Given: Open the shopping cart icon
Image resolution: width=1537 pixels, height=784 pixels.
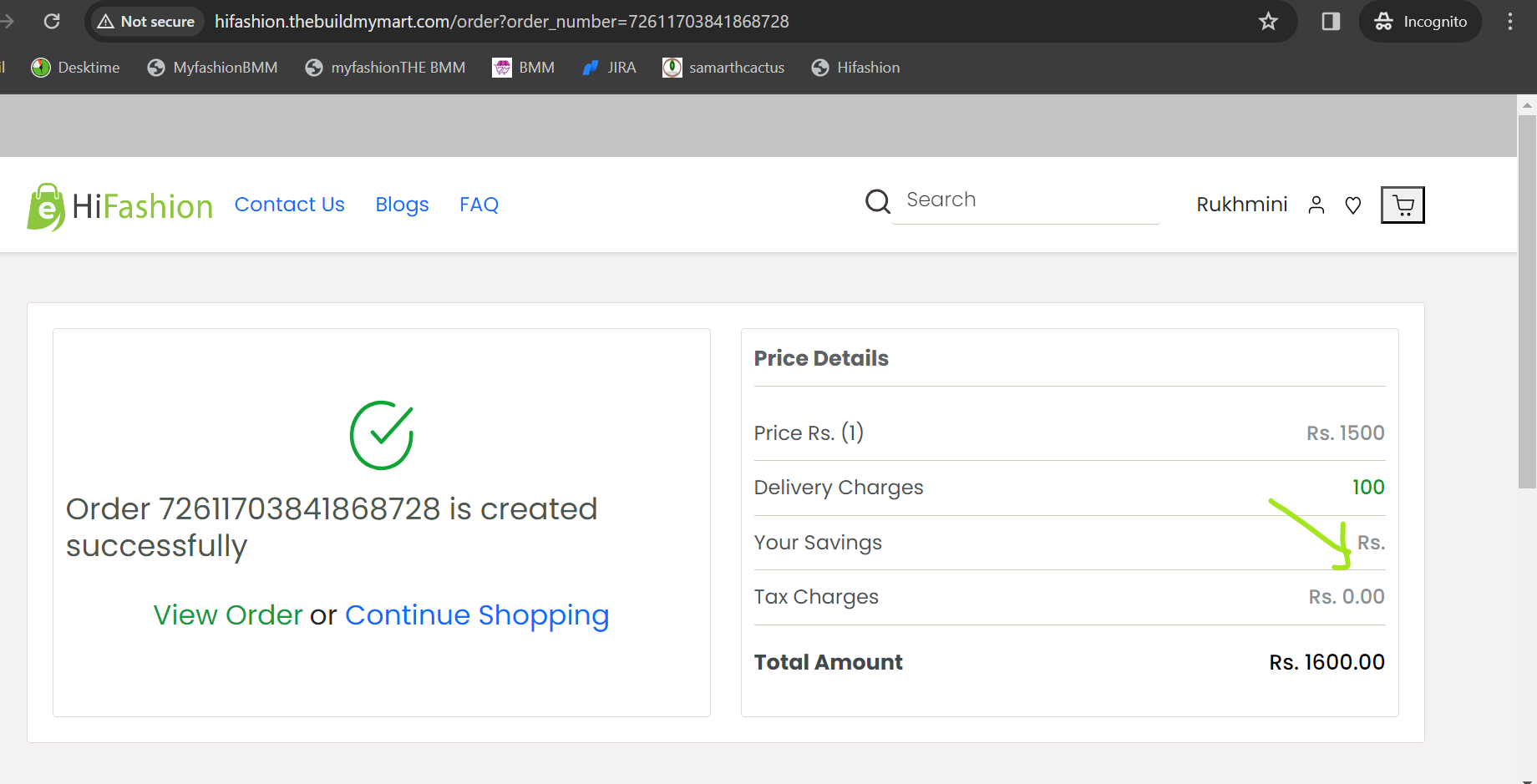Looking at the screenshot, I should pos(1403,205).
